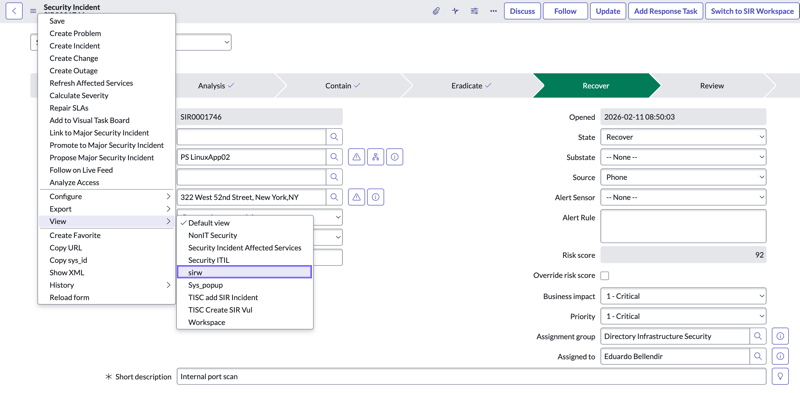Open the activity stream pulse icon

click(x=455, y=11)
